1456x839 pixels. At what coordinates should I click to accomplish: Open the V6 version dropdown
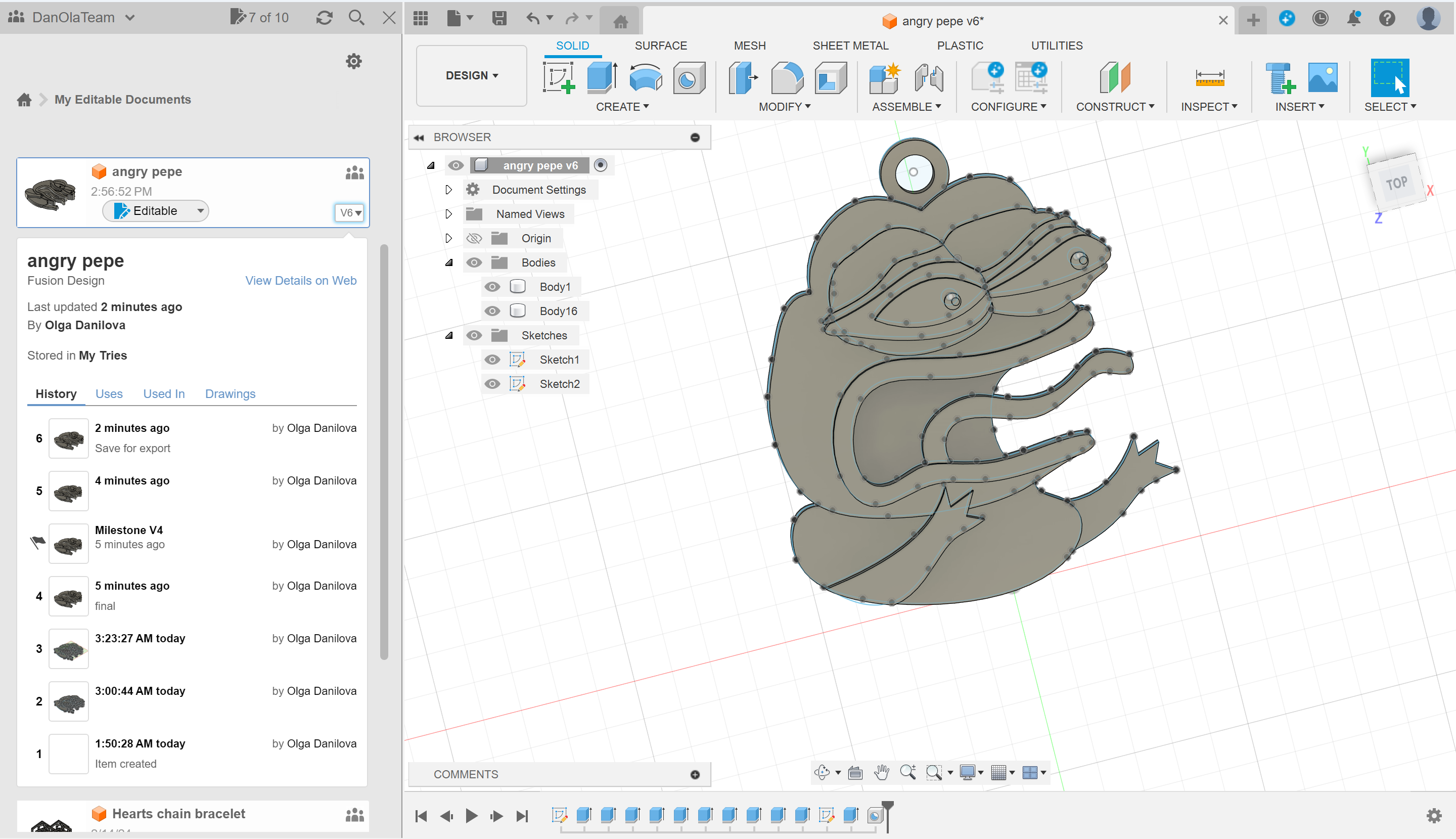349,212
